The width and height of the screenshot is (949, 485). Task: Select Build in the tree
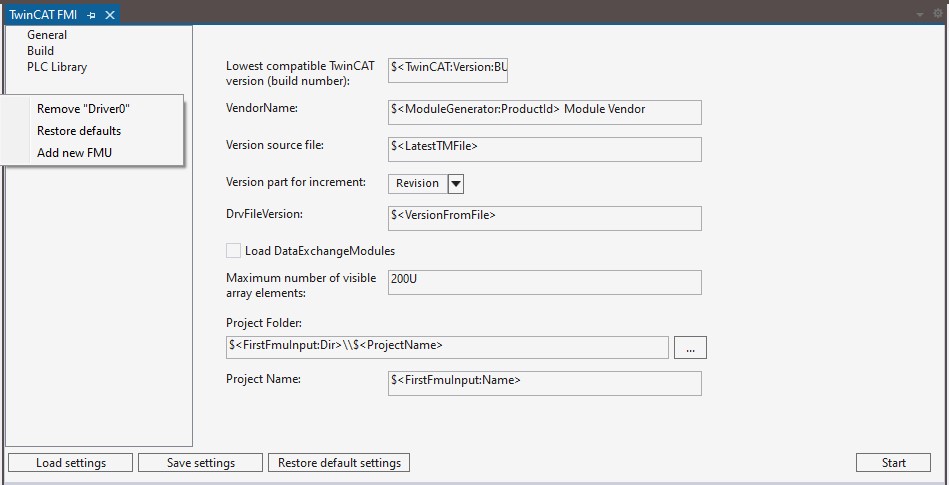(x=41, y=51)
